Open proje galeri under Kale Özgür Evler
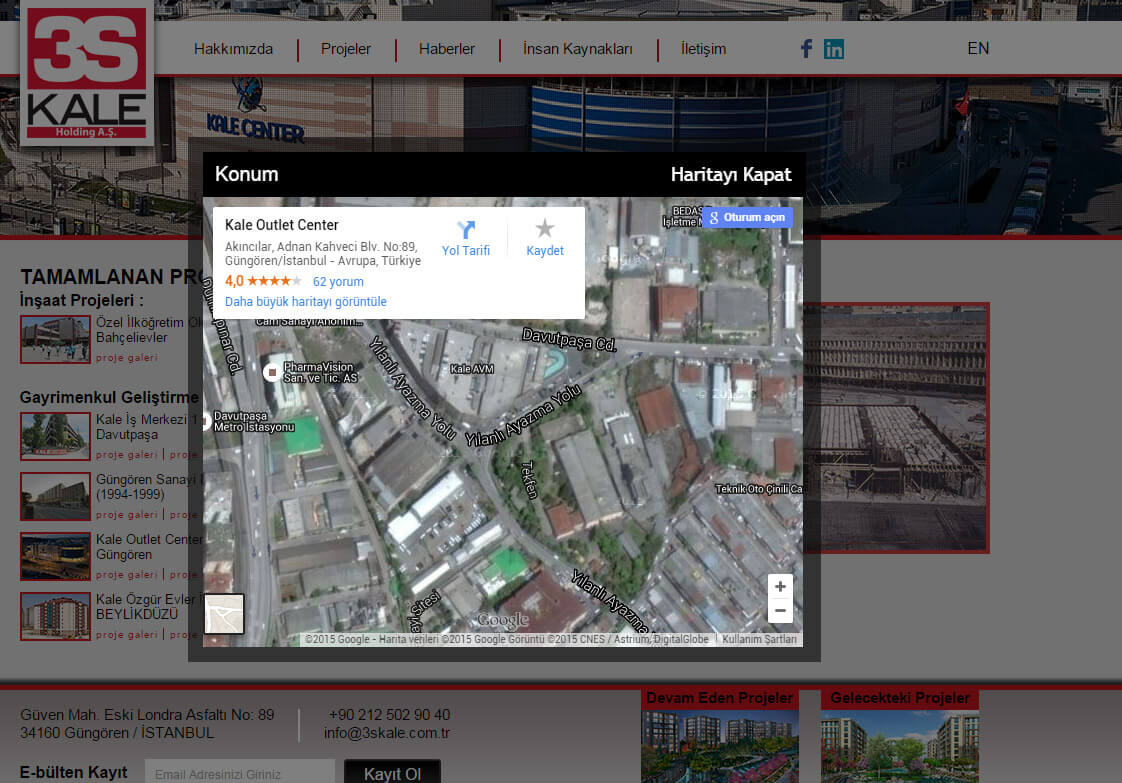The image size is (1122, 783). click(x=127, y=635)
